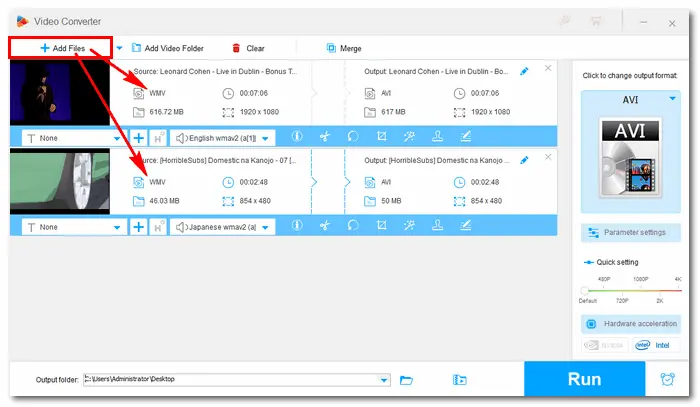
Task: Remove the Leonard Cohen item from list
Action: [x=548, y=68]
